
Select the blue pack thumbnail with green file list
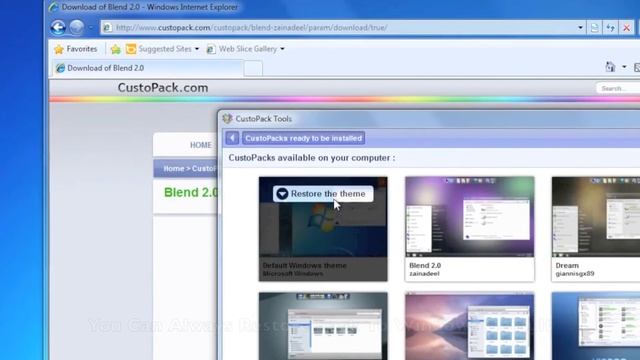coord(596,326)
